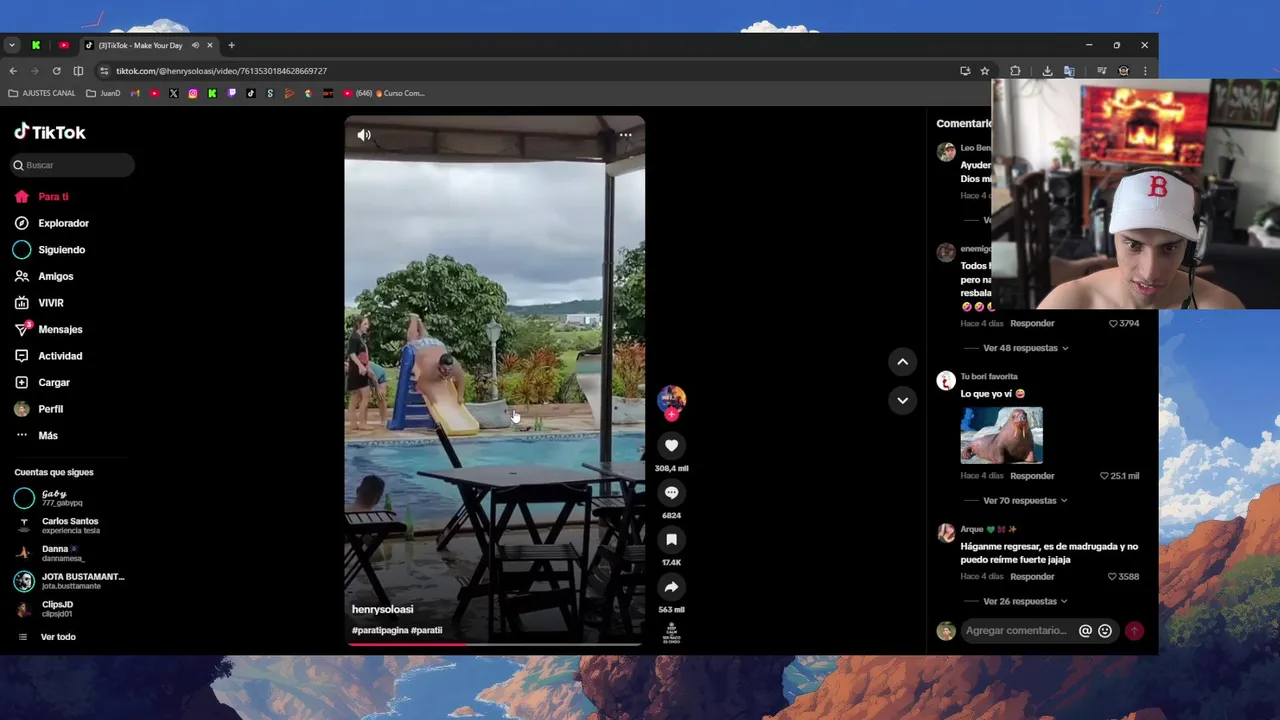This screenshot has width=1280, height=720.
Task: Focus the Buscar search field
Action: coord(73,165)
